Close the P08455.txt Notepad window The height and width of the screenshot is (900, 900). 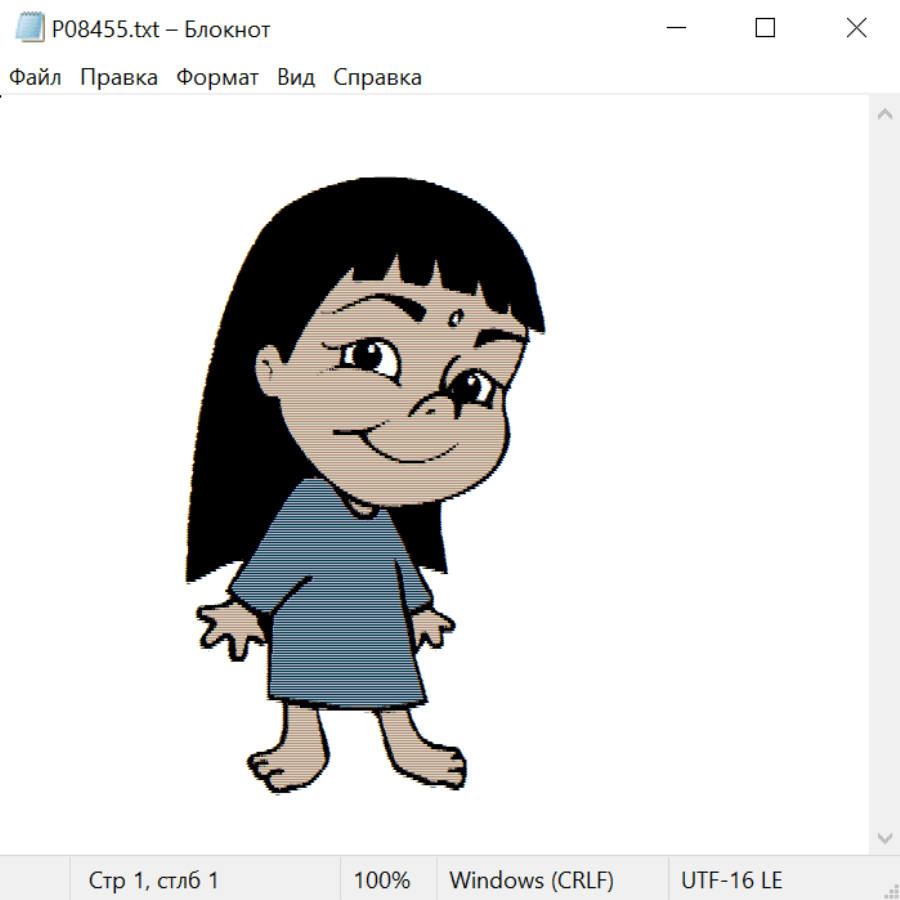click(856, 29)
